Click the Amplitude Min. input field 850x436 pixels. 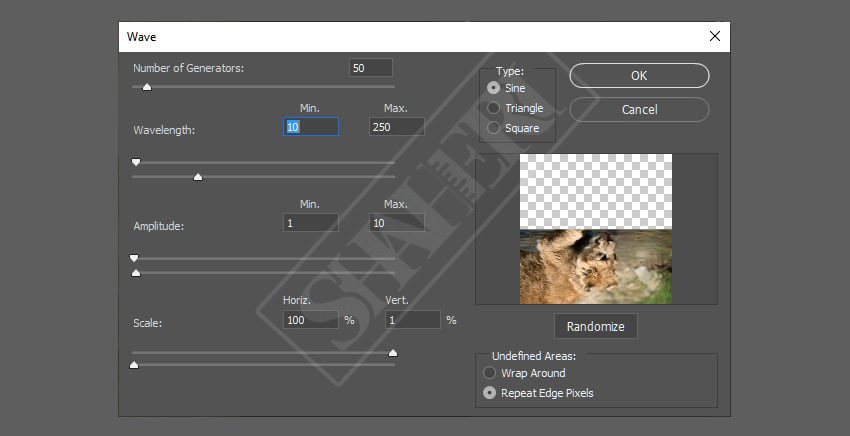click(x=311, y=223)
